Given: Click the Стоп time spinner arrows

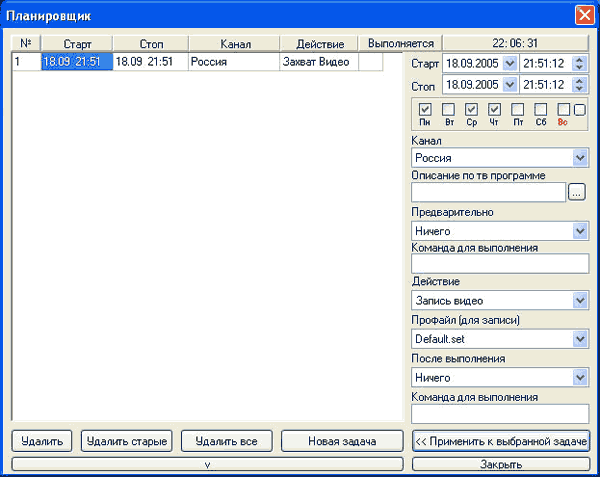Looking at the screenshot, I should [579, 85].
